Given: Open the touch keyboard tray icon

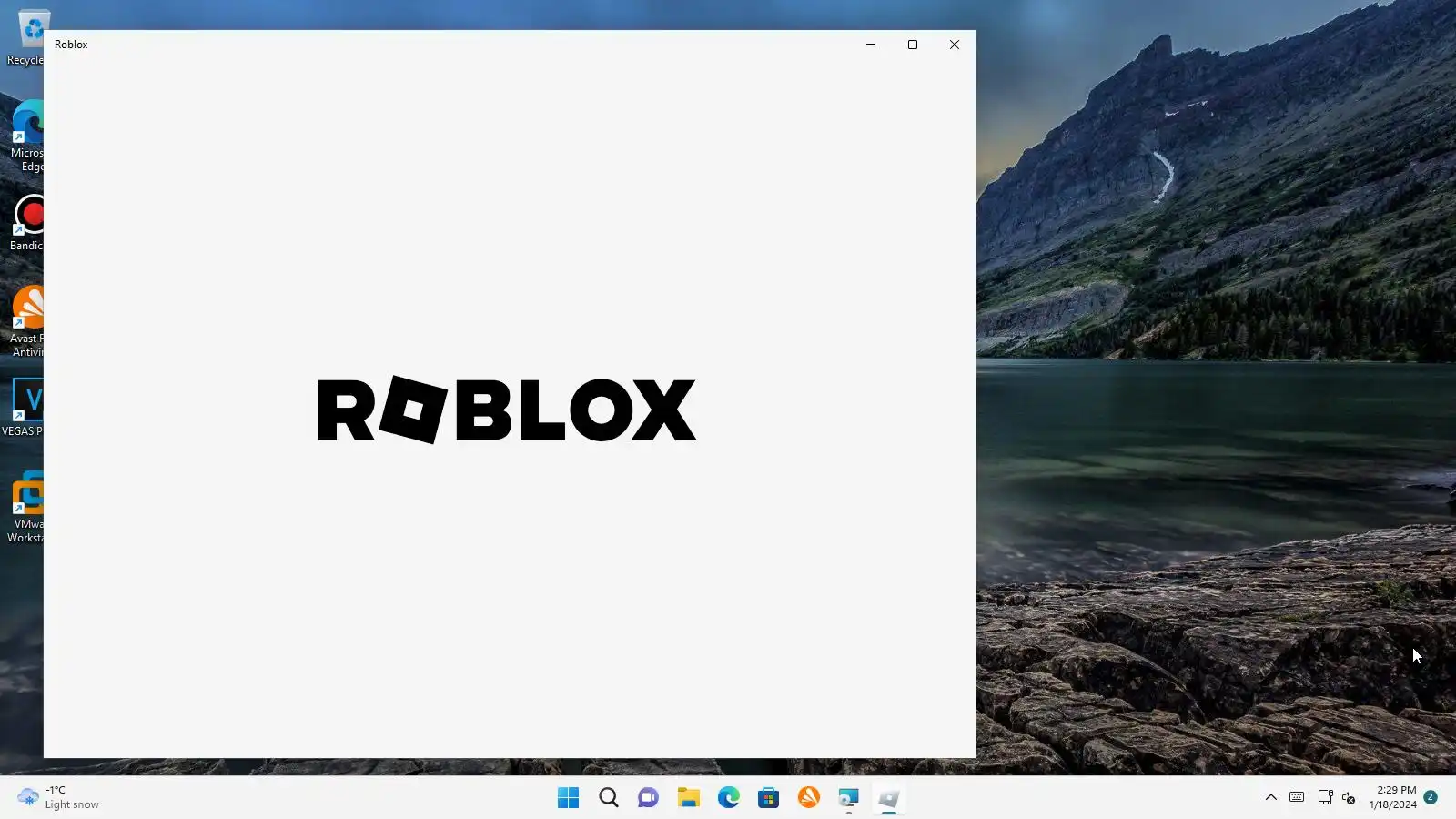Looking at the screenshot, I should pyautogui.click(x=1297, y=798).
